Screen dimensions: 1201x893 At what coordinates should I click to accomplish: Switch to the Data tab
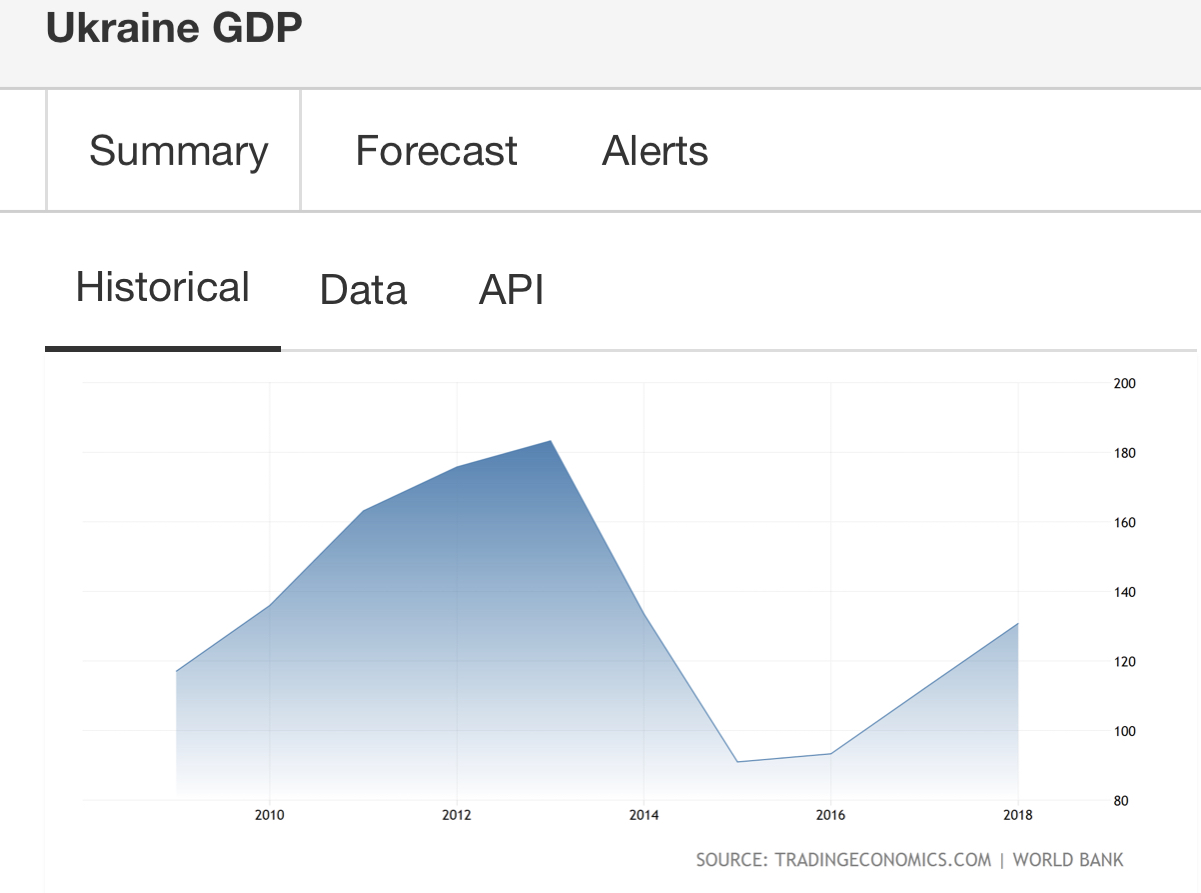point(363,290)
